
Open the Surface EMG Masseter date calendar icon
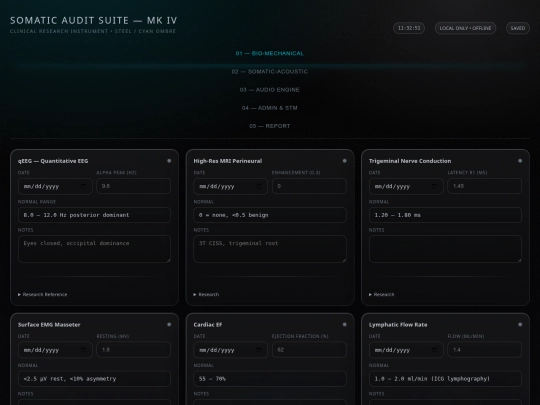(83, 350)
